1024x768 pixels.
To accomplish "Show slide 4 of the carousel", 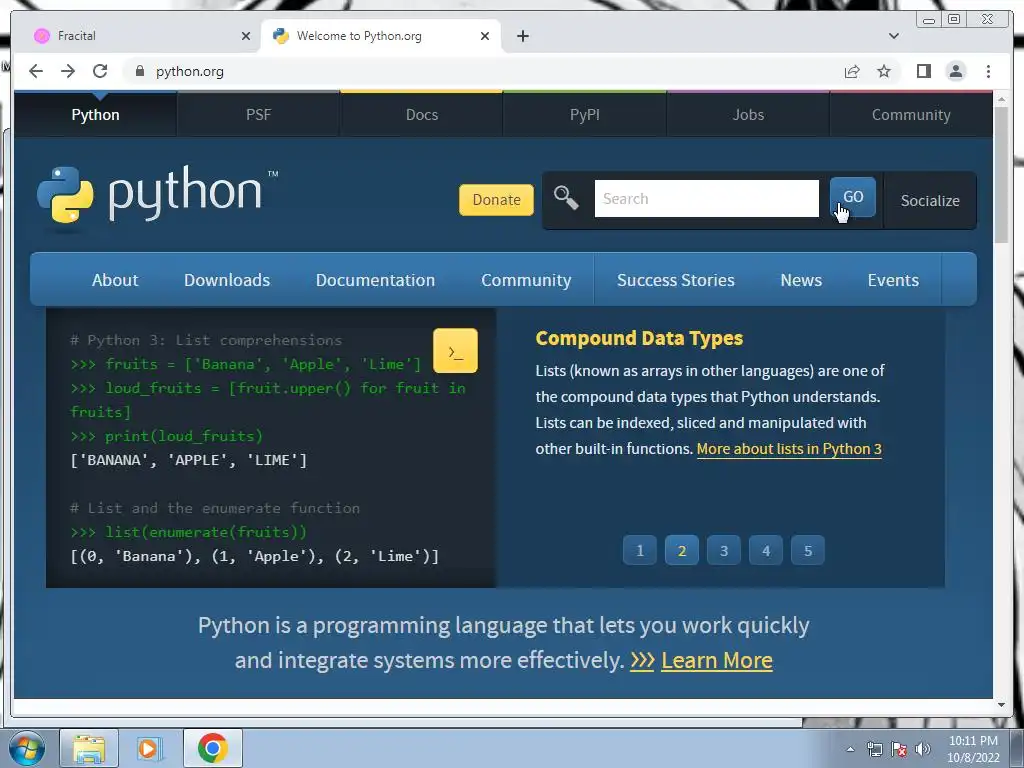I will (x=766, y=551).
